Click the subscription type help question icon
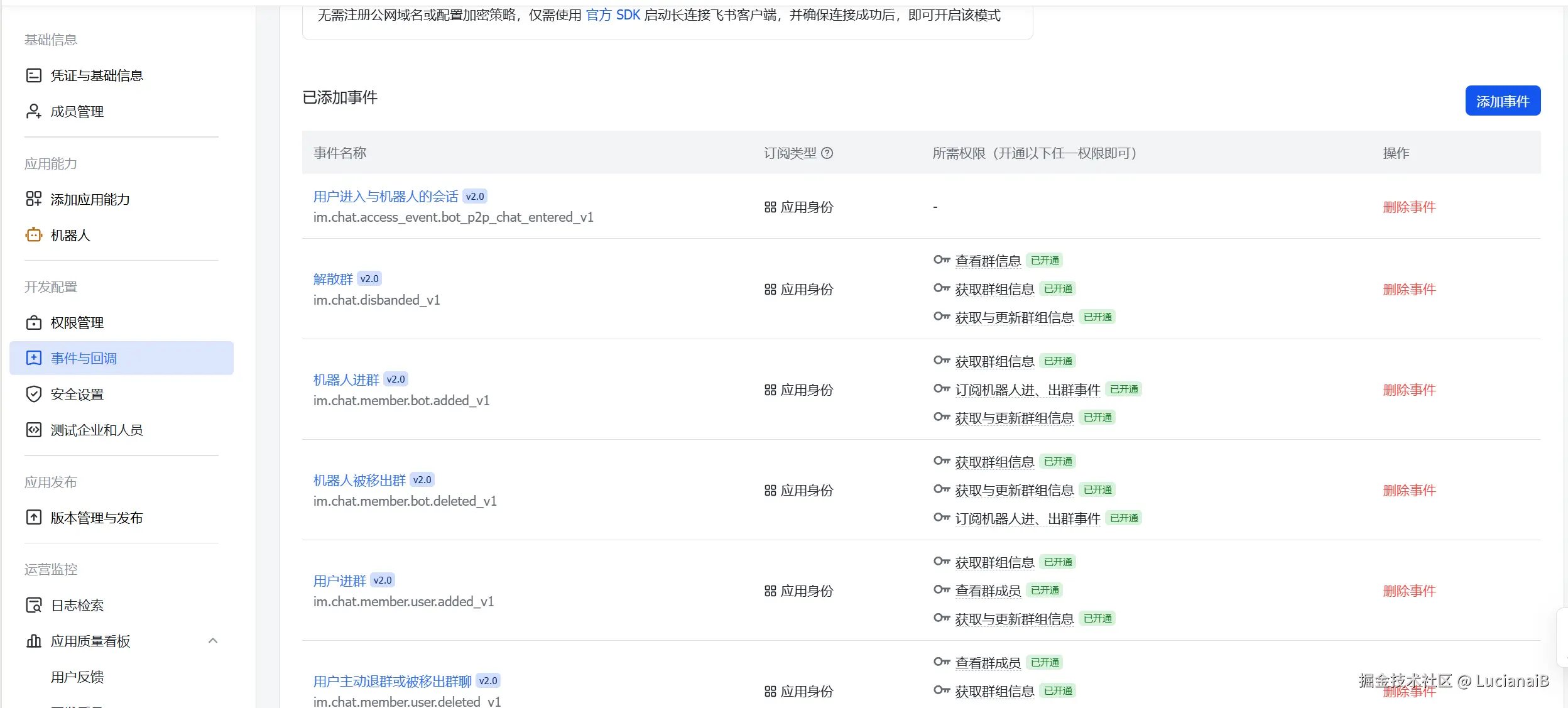1568x708 pixels. click(827, 153)
